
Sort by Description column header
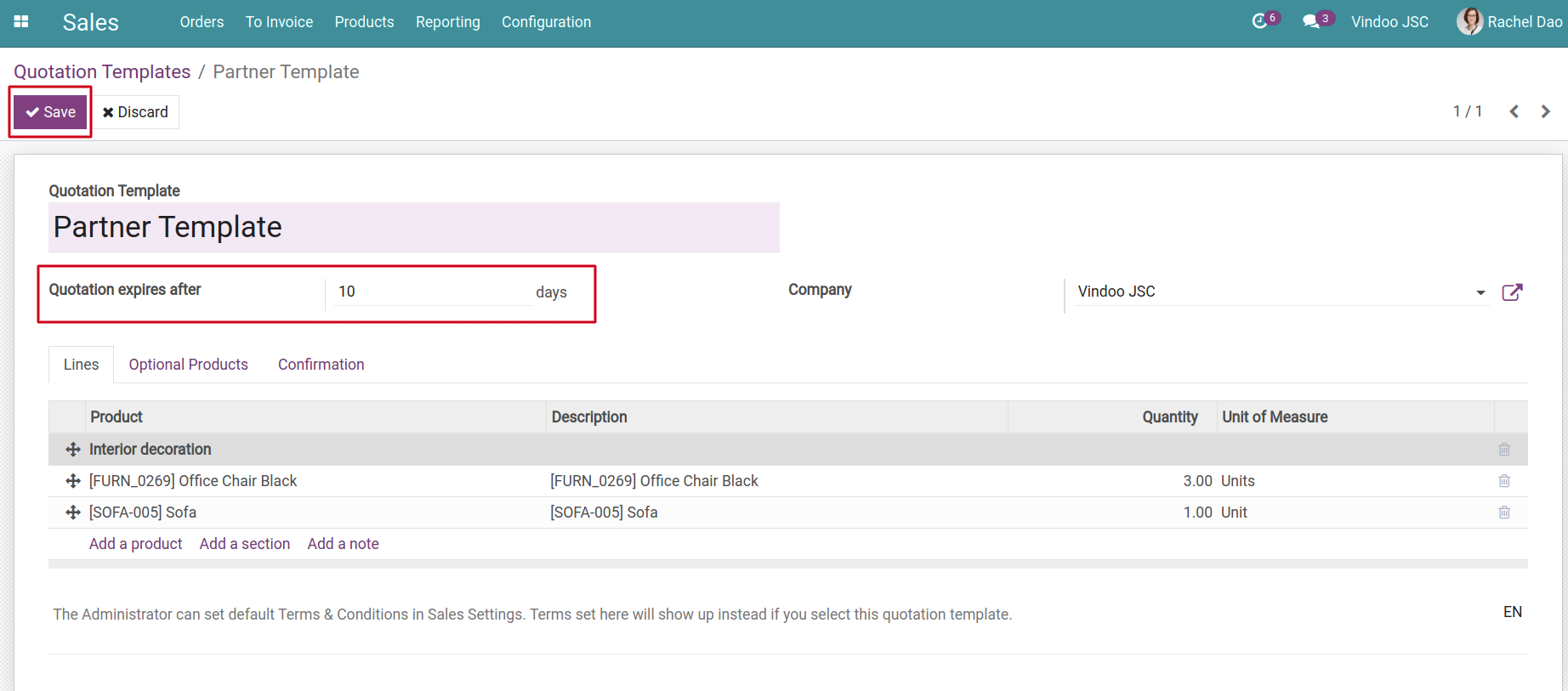coord(776,417)
